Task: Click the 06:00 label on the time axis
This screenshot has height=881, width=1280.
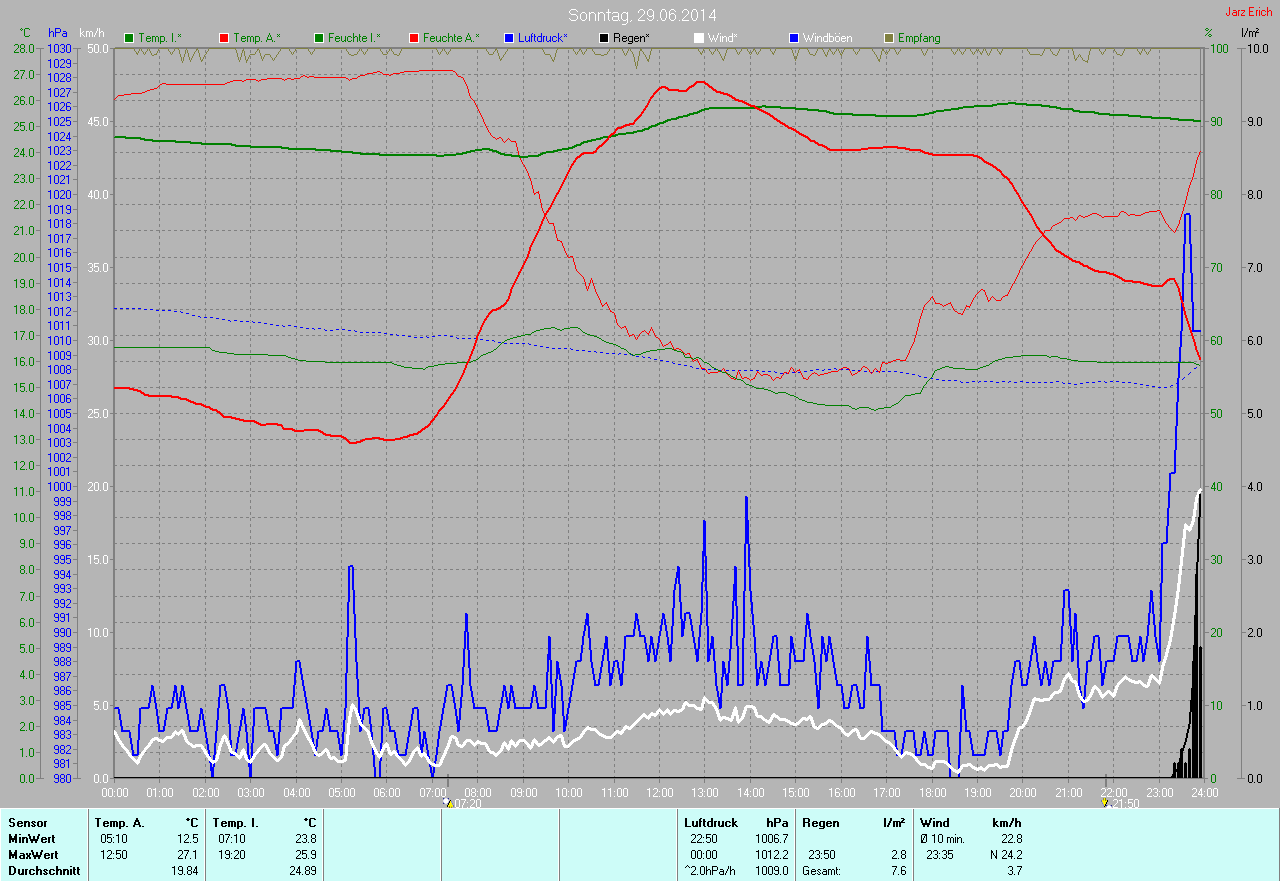Action: (x=386, y=792)
